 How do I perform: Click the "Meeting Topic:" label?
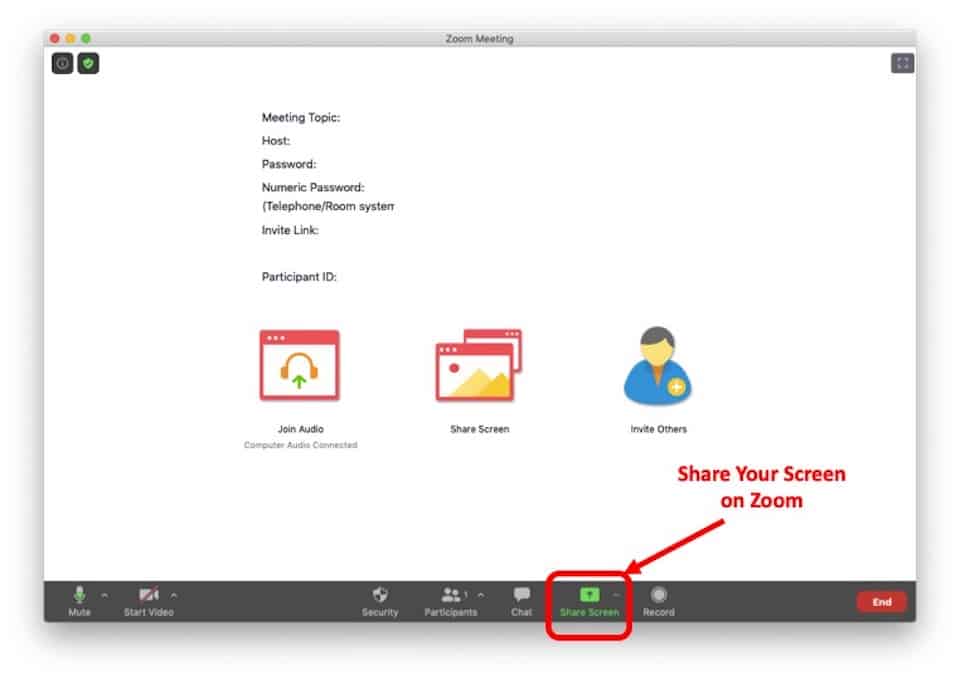click(301, 118)
